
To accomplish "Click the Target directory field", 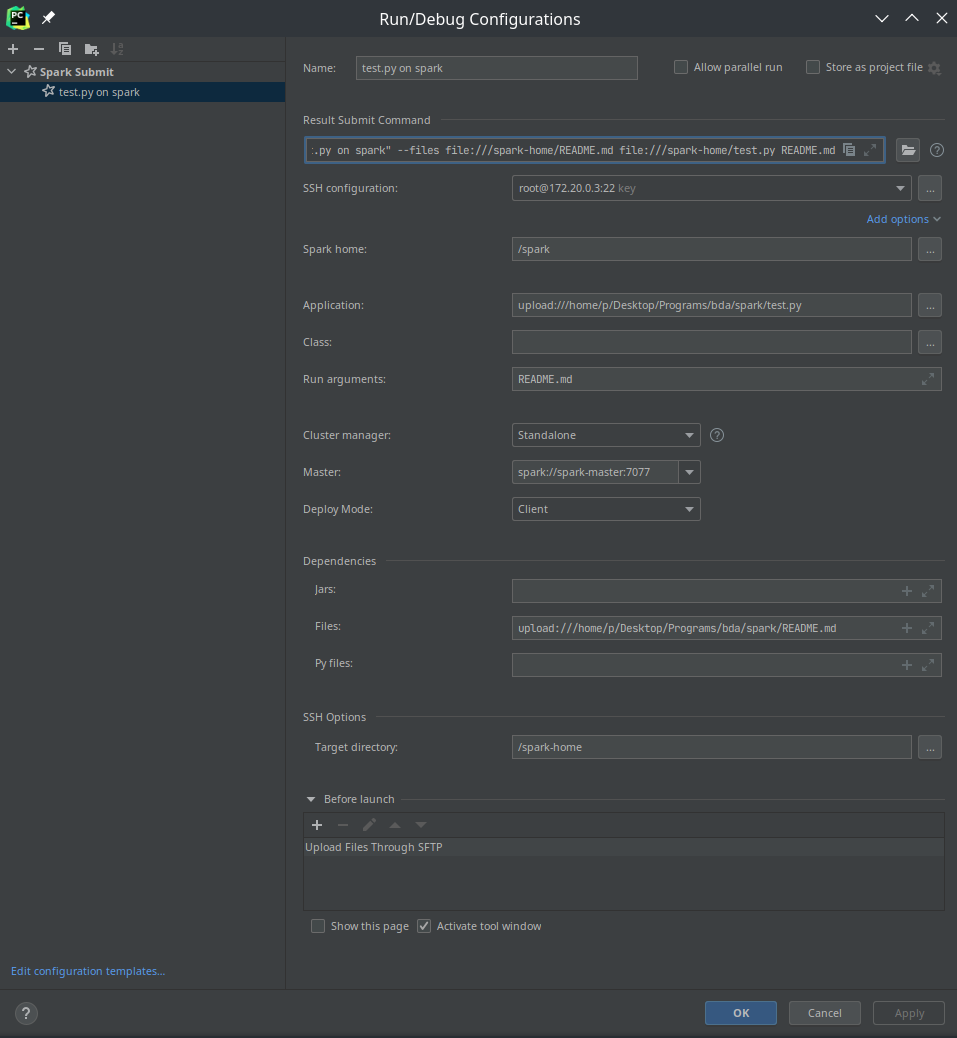I will point(711,747).
